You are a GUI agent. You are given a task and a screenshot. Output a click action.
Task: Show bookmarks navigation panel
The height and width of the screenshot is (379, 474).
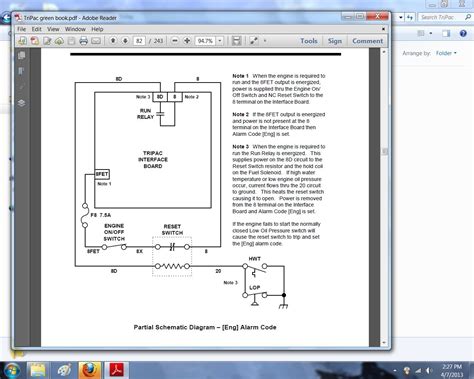(x=22, y=71)
